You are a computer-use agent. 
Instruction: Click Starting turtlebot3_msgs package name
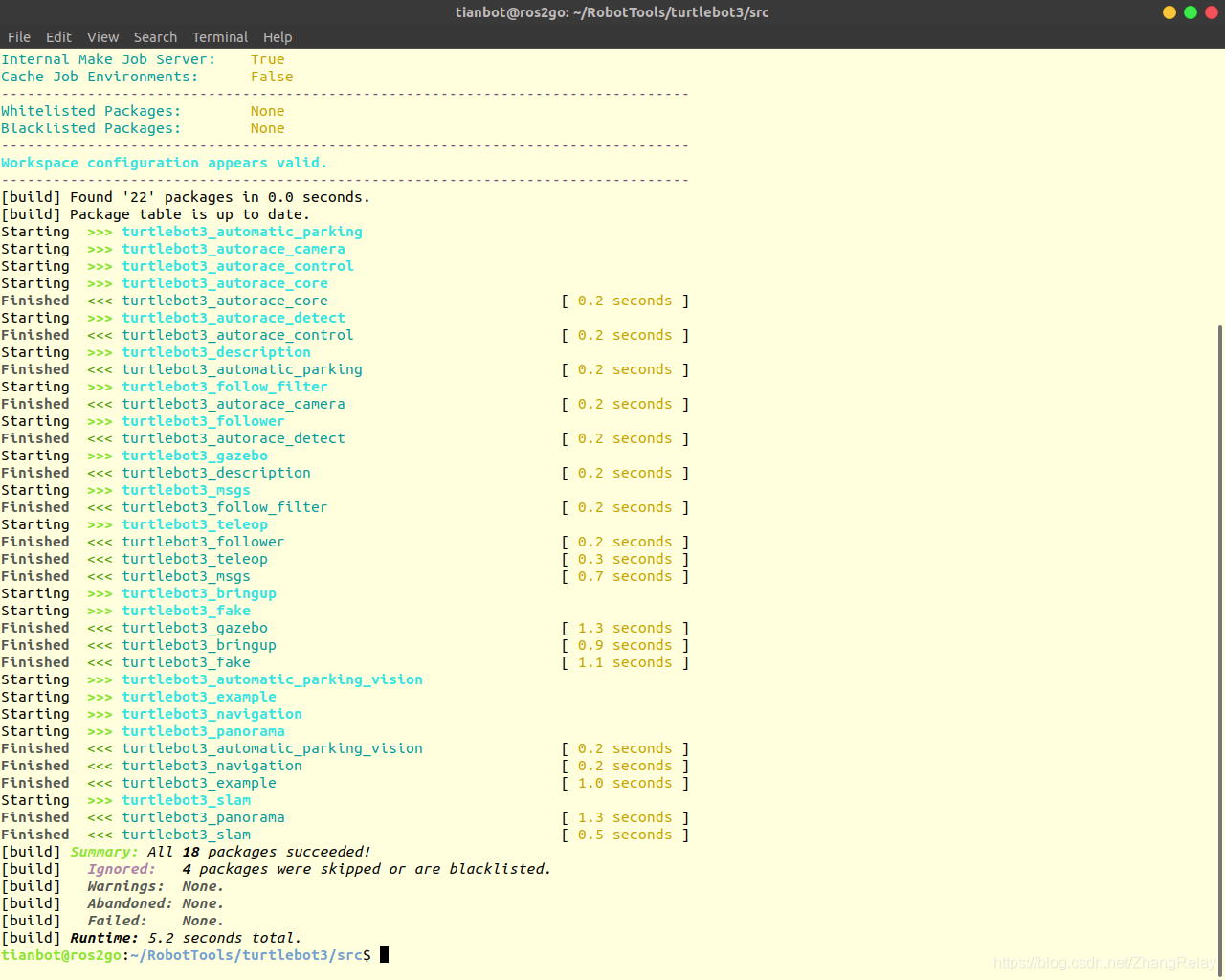click(x=186, y=490)
